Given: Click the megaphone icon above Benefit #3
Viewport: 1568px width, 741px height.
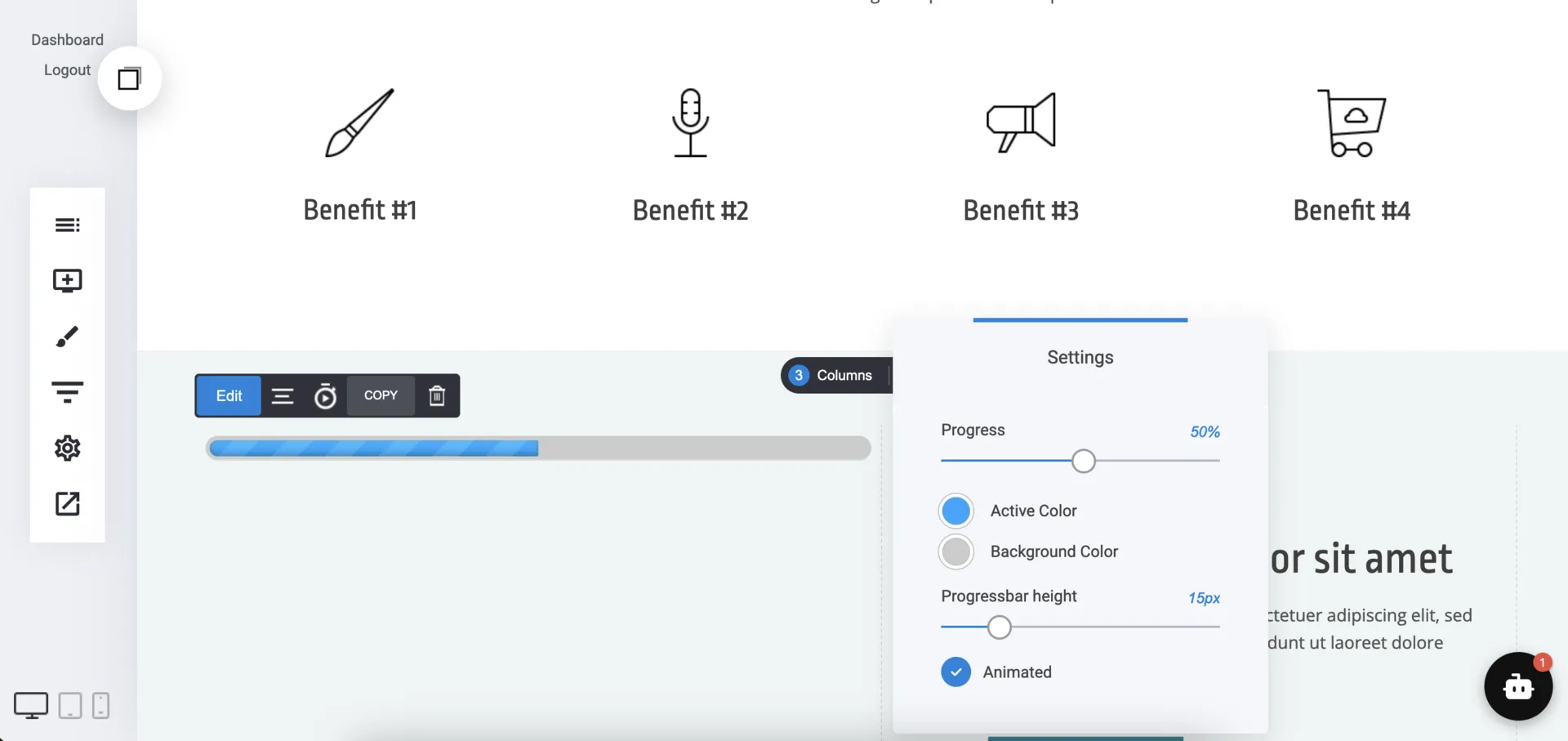Looking at the screenshot, I should (1021, 123).
